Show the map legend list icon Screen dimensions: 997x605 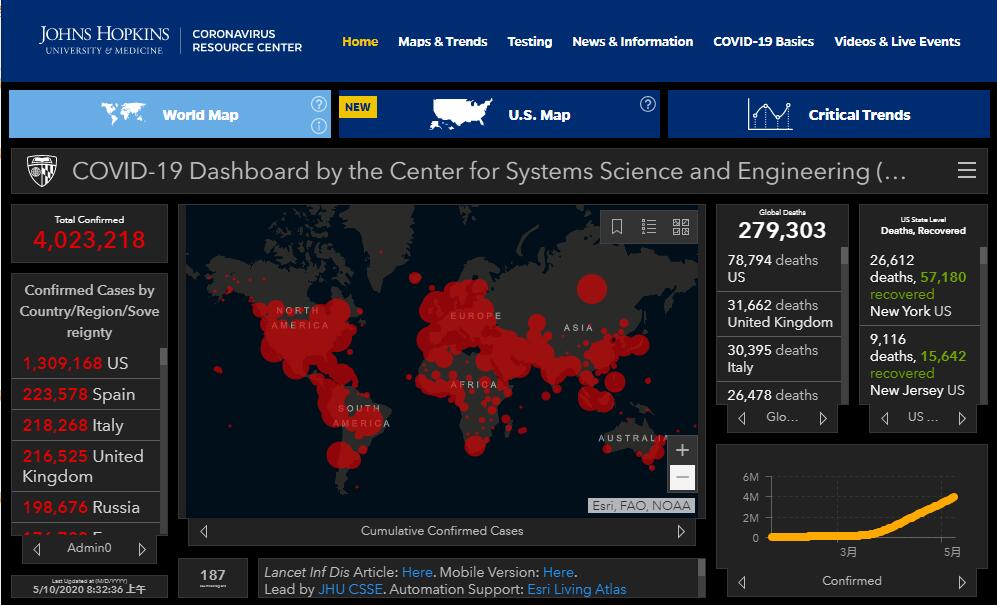(x=649, y=227)
